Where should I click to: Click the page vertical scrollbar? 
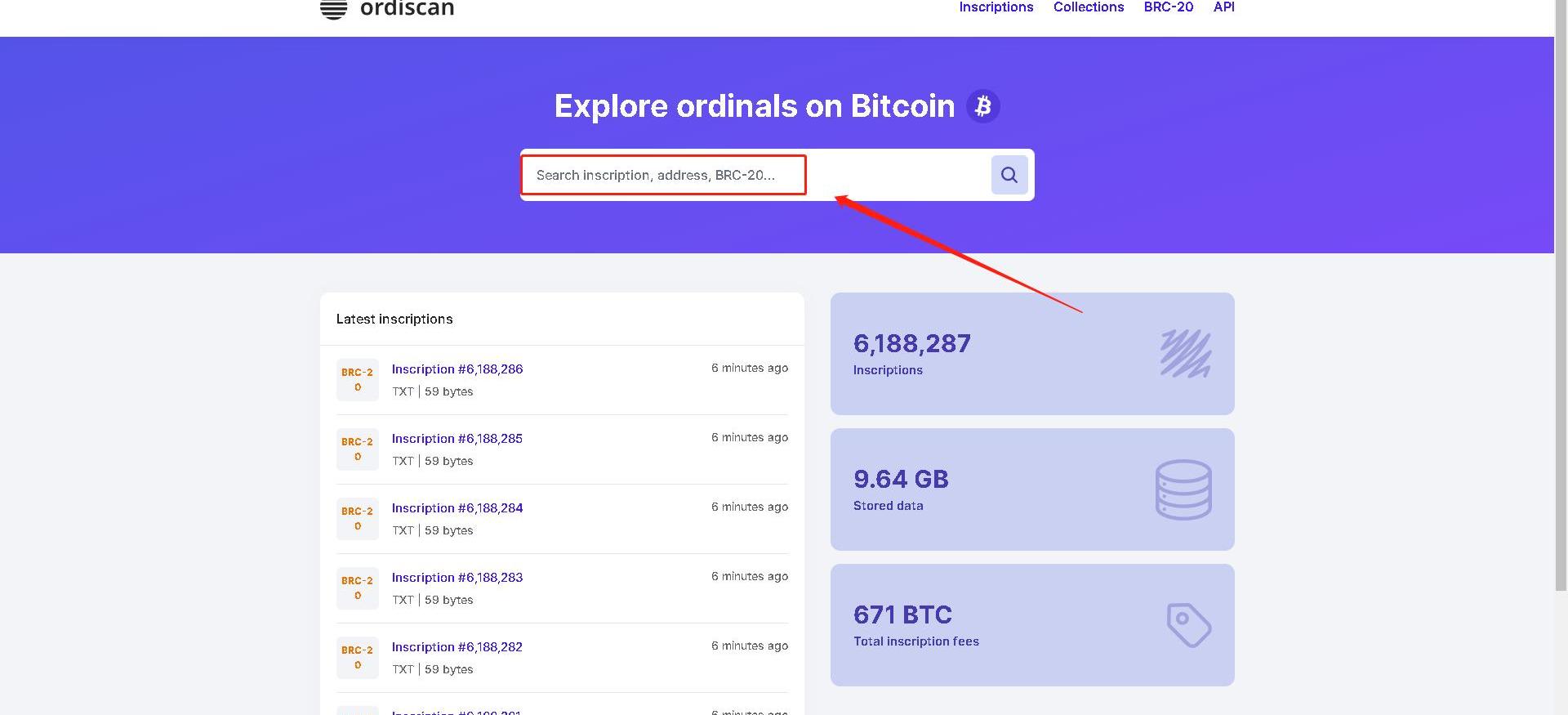(x=1561, y=327)
